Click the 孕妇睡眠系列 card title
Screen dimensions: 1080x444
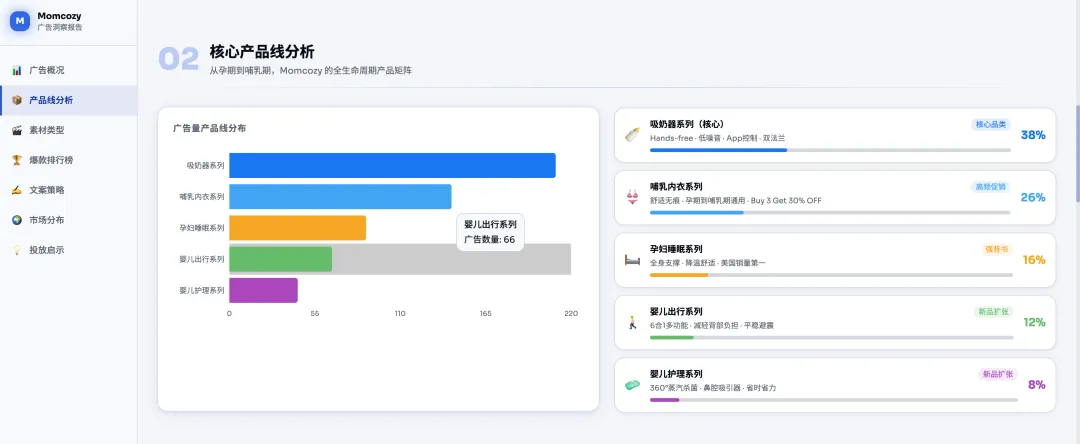pos(676,249)
